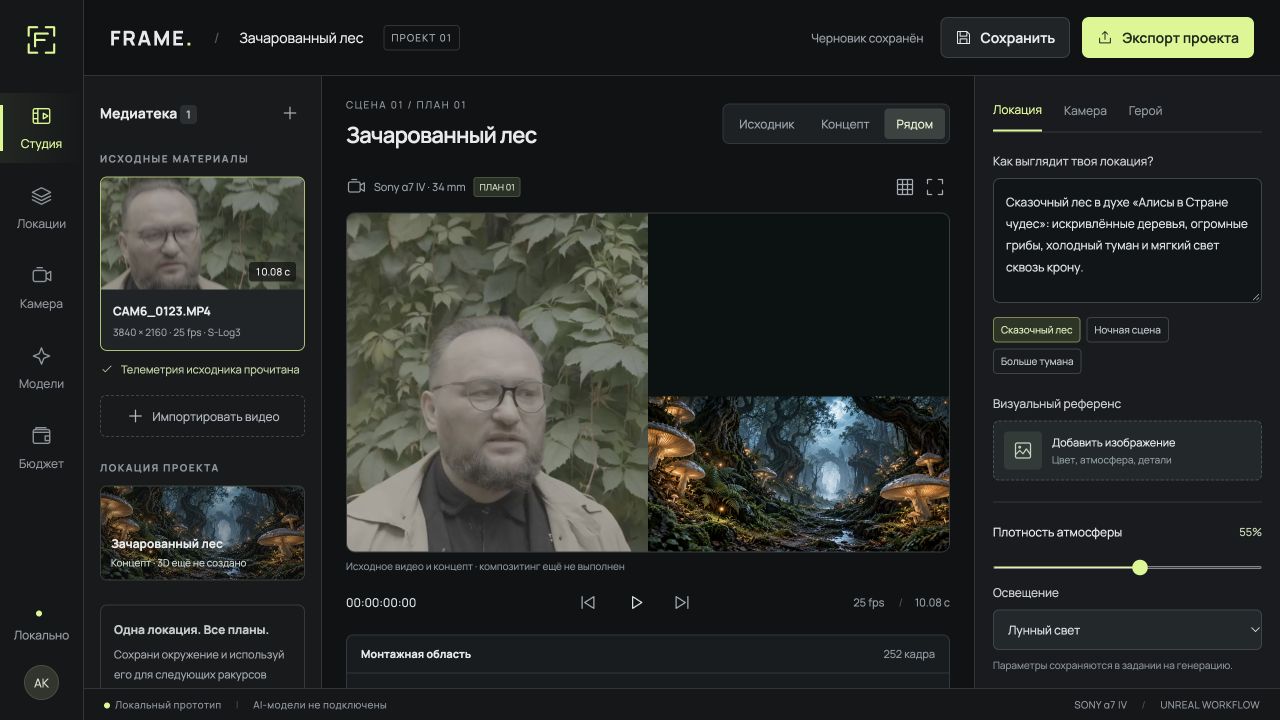This screenshot has width=1280, height=720.
Task: Toggle the Ночная сцена preset chip
Action: tap(1127, 330)
